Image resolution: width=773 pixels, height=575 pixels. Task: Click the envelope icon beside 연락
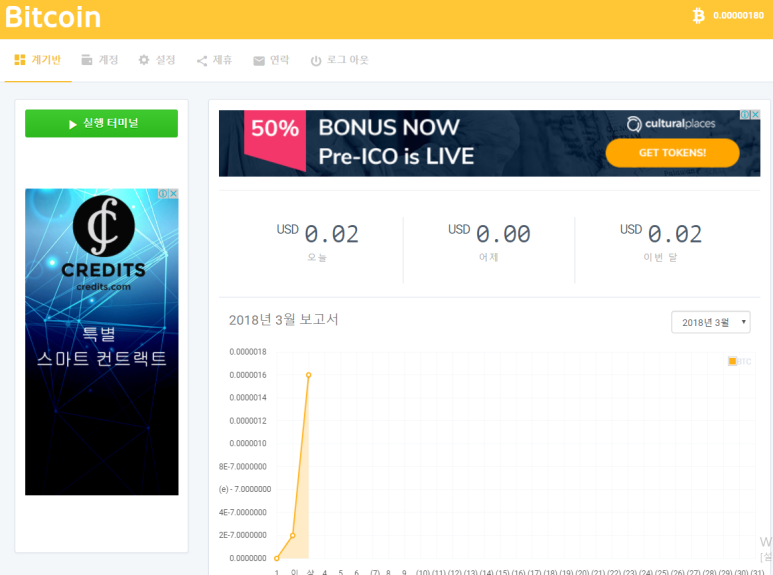pyautogui.click(x=259, y=61)
